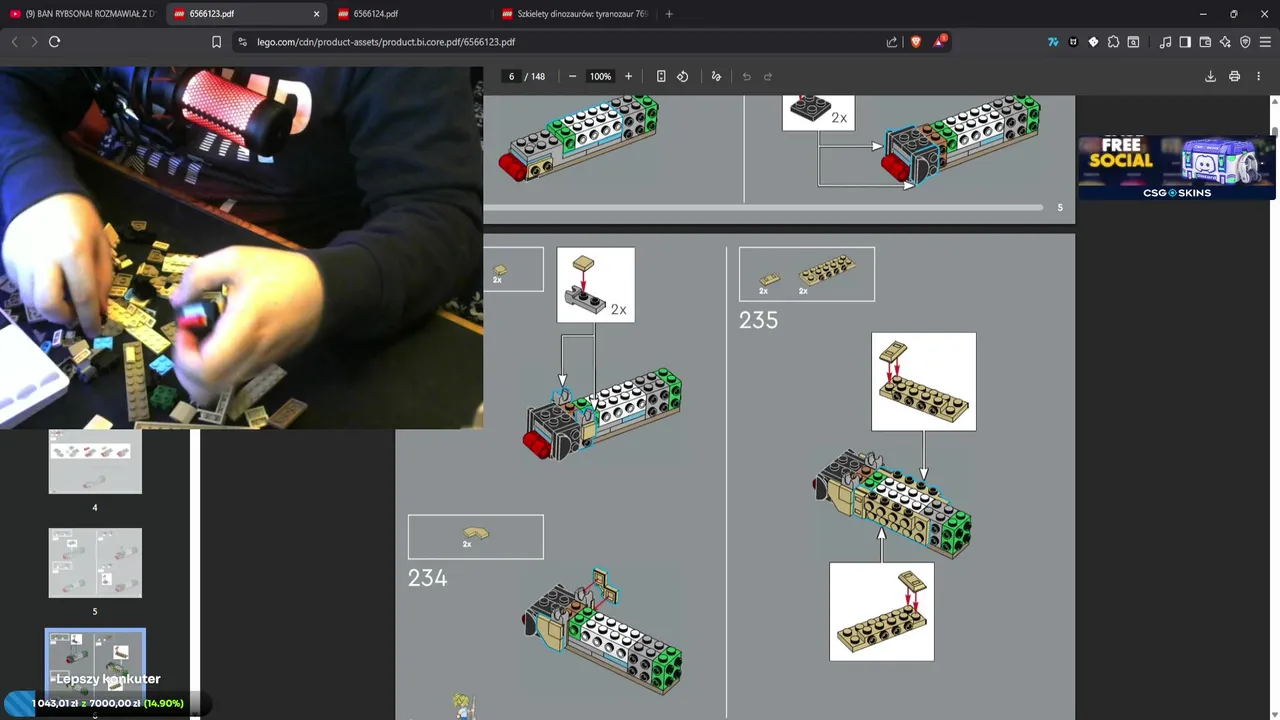Open Brave Shields lion icon
This screenshot has width=1280, height=720.
coord(915,42)
